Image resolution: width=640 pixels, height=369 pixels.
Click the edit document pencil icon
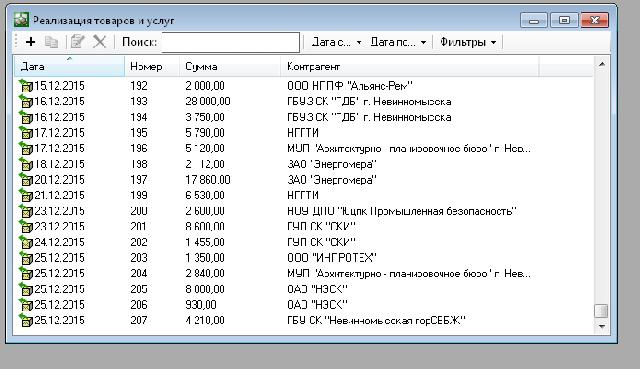tap(78, 42)
